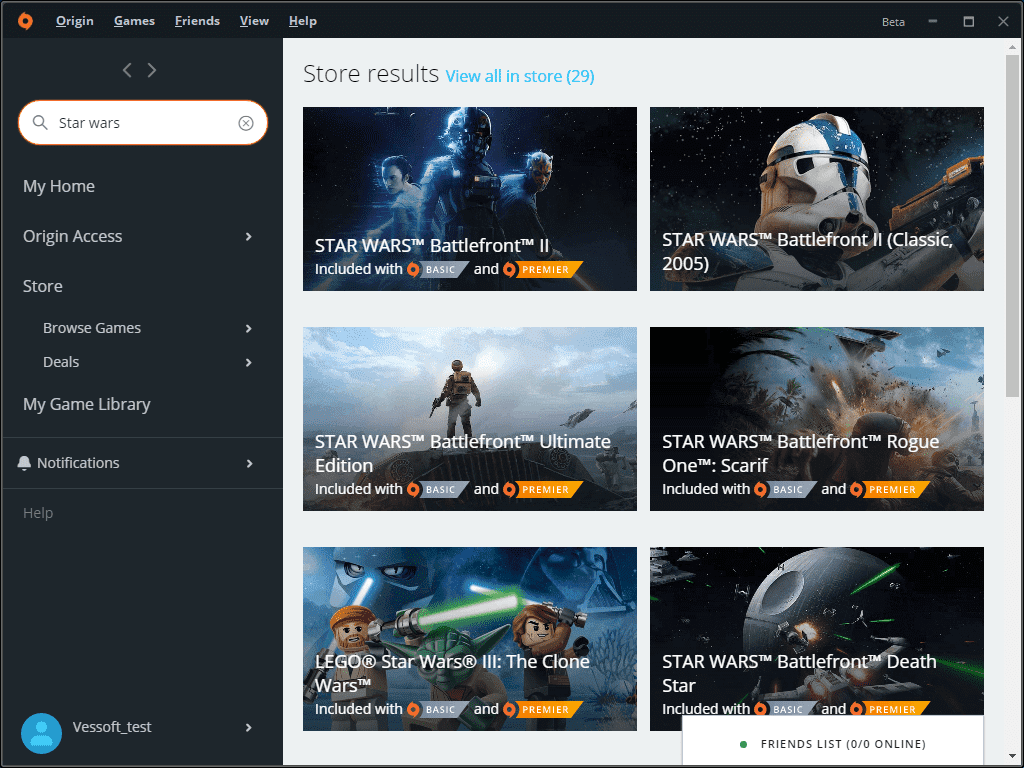Viewport: 1024px width, 768px height.
Task: Click Basic badge on Rogue One Scarif card
Action: 784,489
